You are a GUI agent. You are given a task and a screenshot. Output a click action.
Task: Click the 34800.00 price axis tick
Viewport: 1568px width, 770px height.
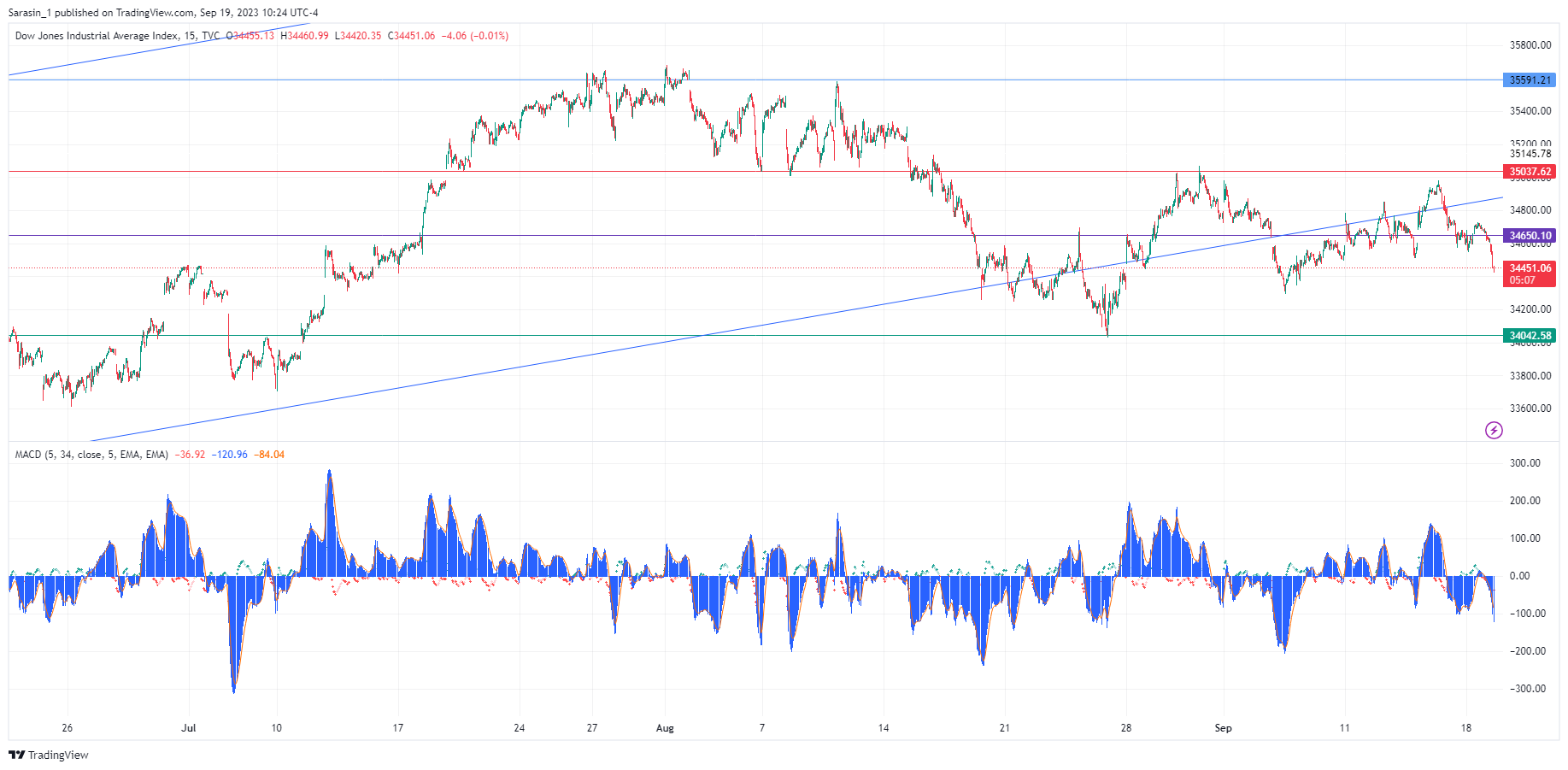point(1530,210)
